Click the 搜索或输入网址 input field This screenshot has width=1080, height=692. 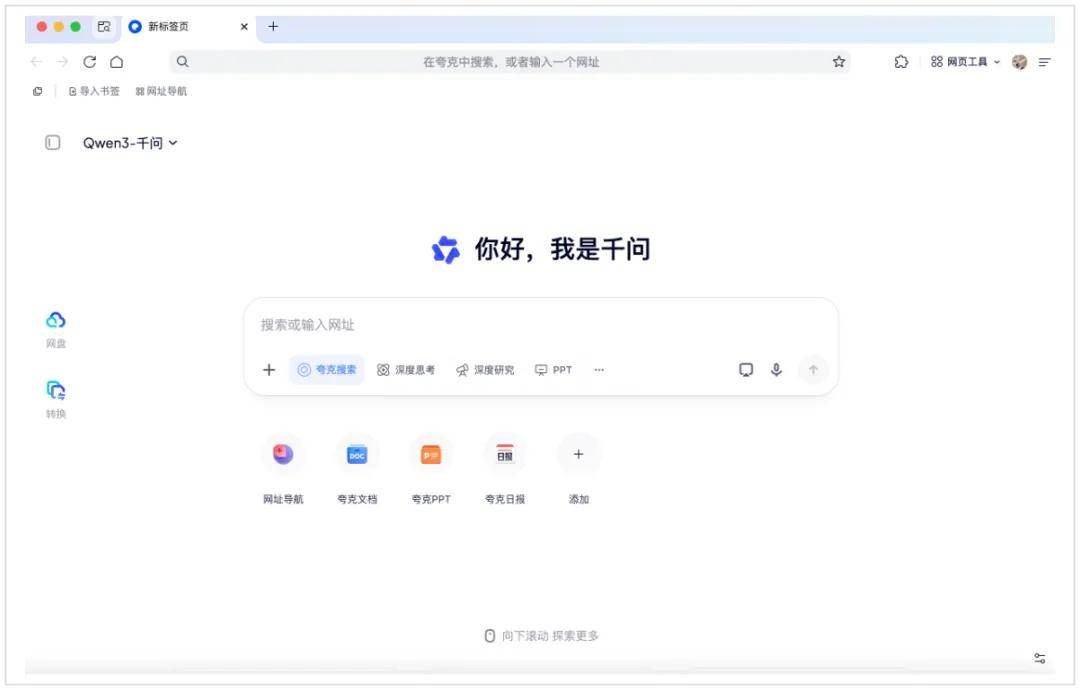coord(540,324)
